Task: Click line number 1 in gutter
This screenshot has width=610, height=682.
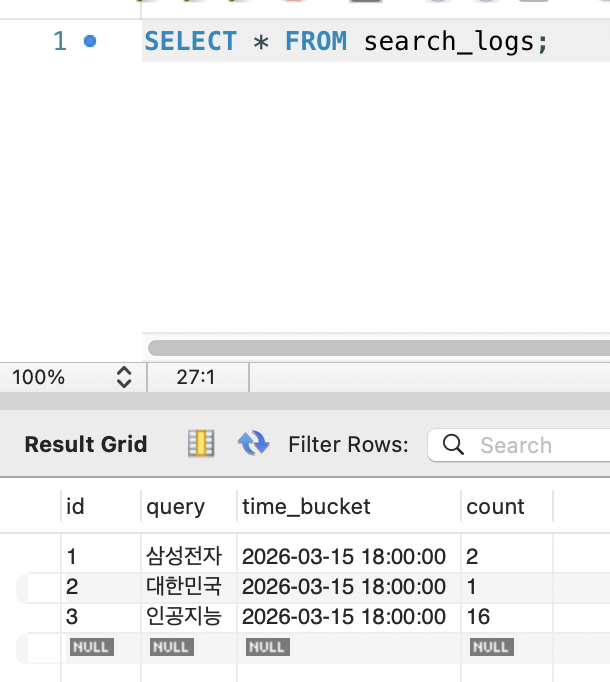Action: click(x=59, y=42)
